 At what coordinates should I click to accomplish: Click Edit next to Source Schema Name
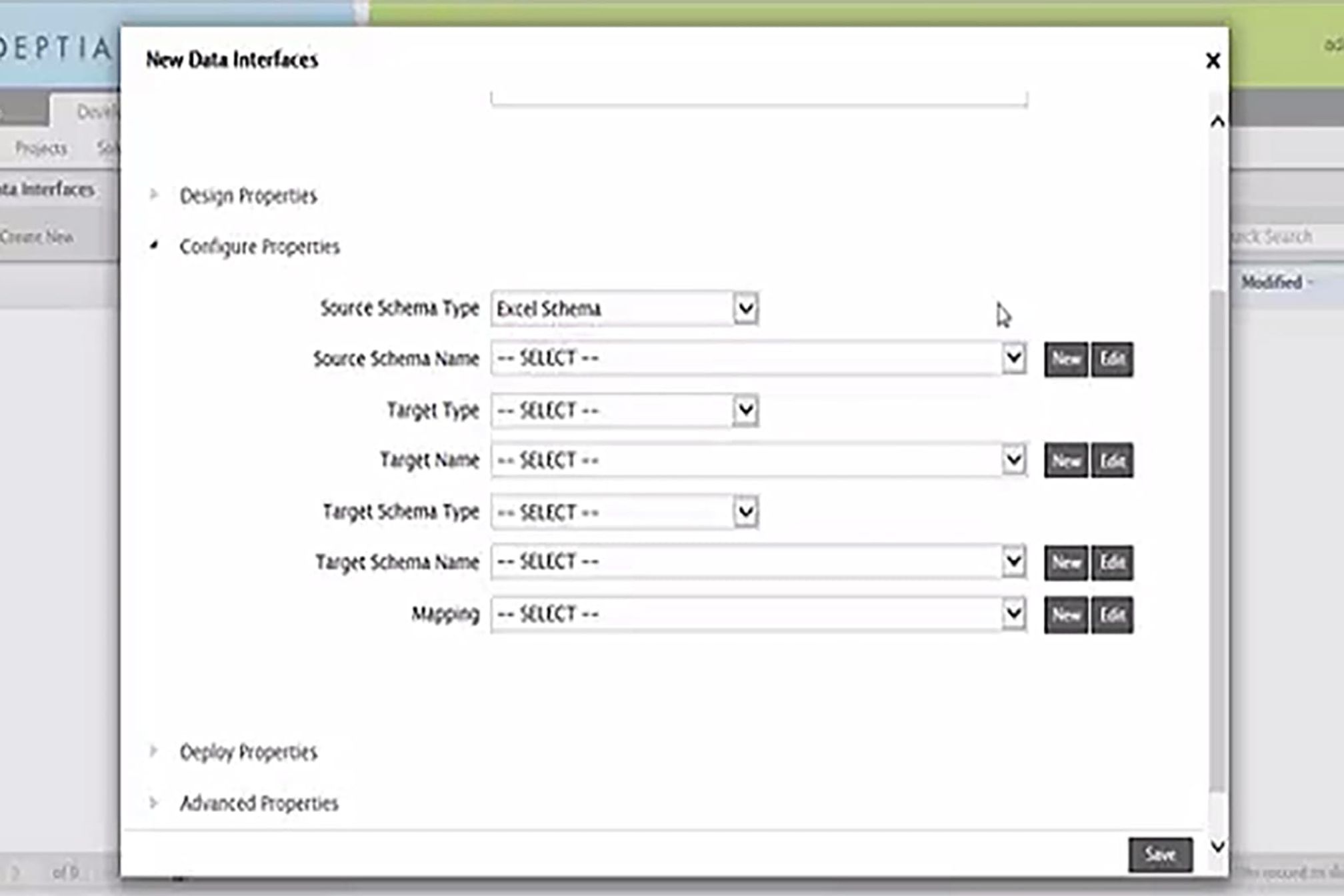(x=1111, y=360)
